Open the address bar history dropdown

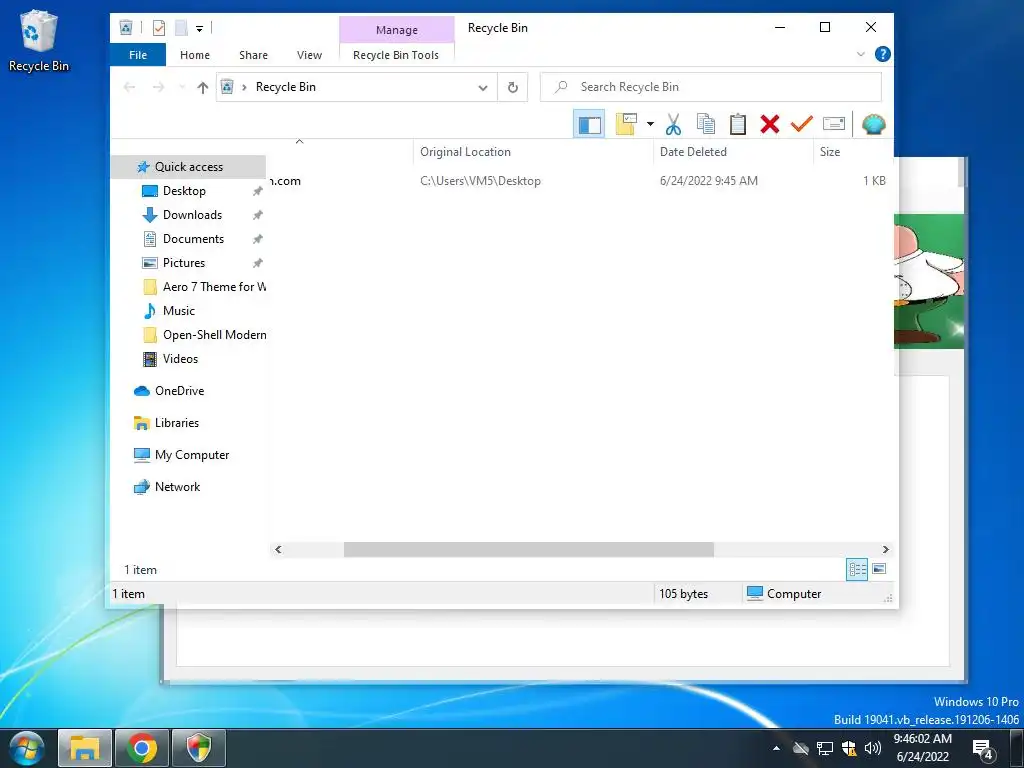[x=483, y=88]
